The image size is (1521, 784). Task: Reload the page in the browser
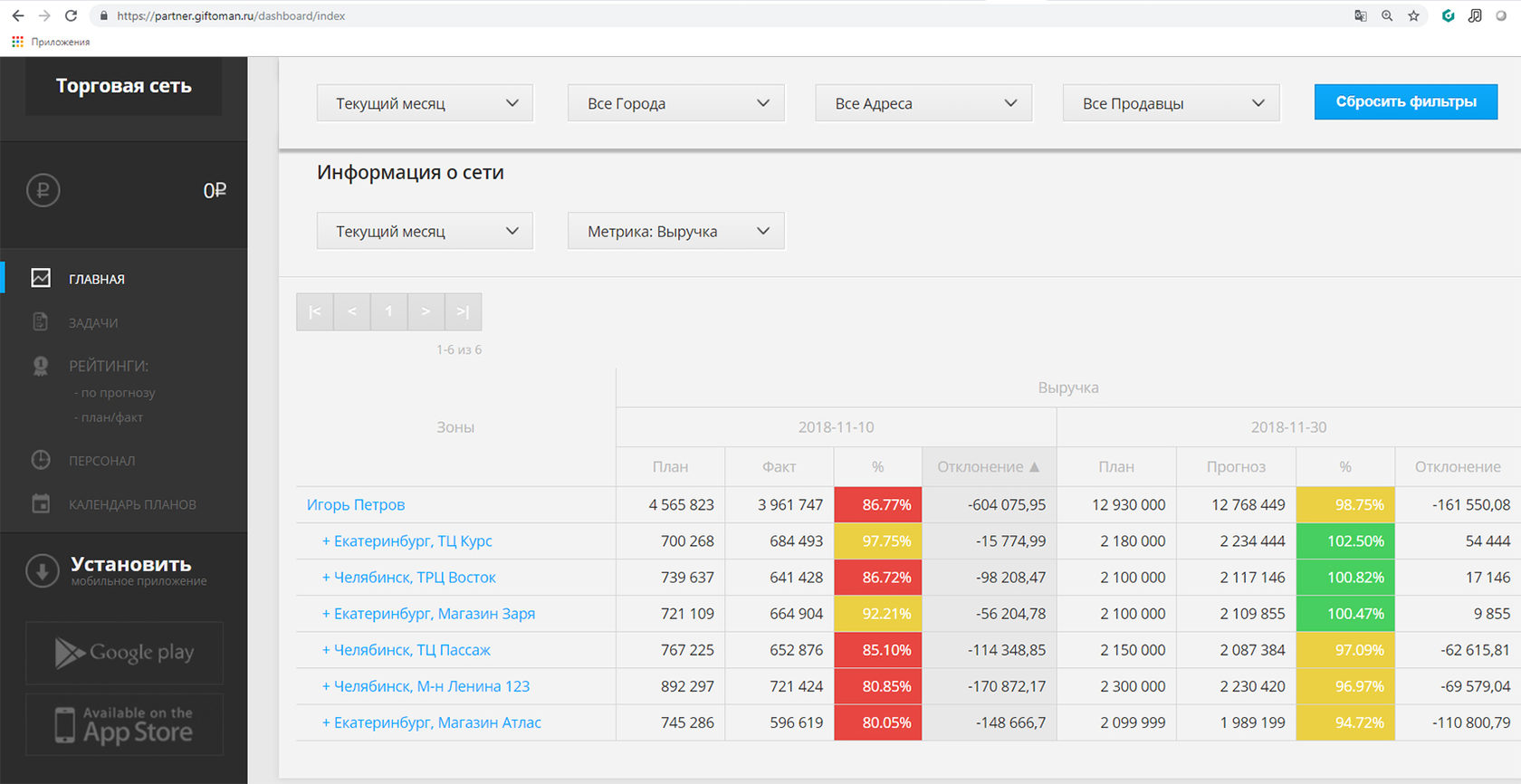(x=71, y=15)
